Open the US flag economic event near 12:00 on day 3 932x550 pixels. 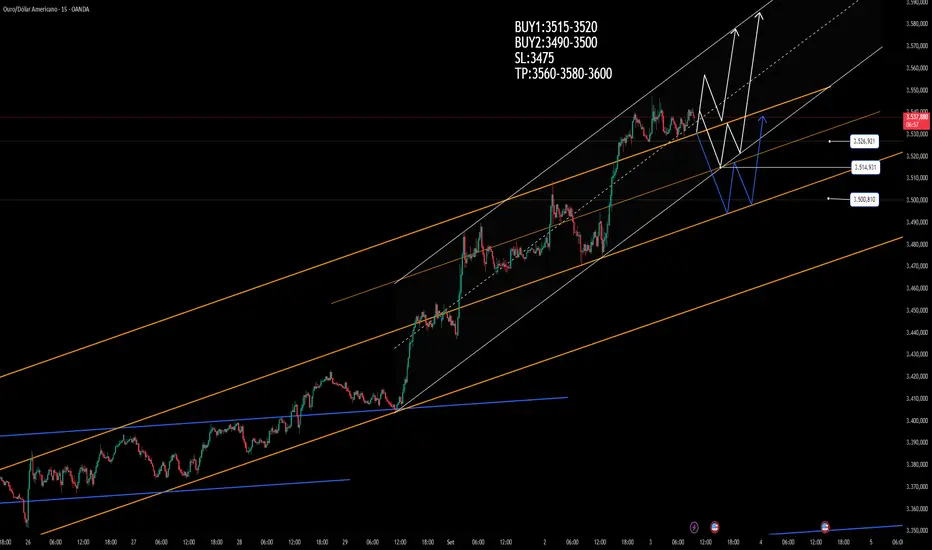click(x=714, y=527)
